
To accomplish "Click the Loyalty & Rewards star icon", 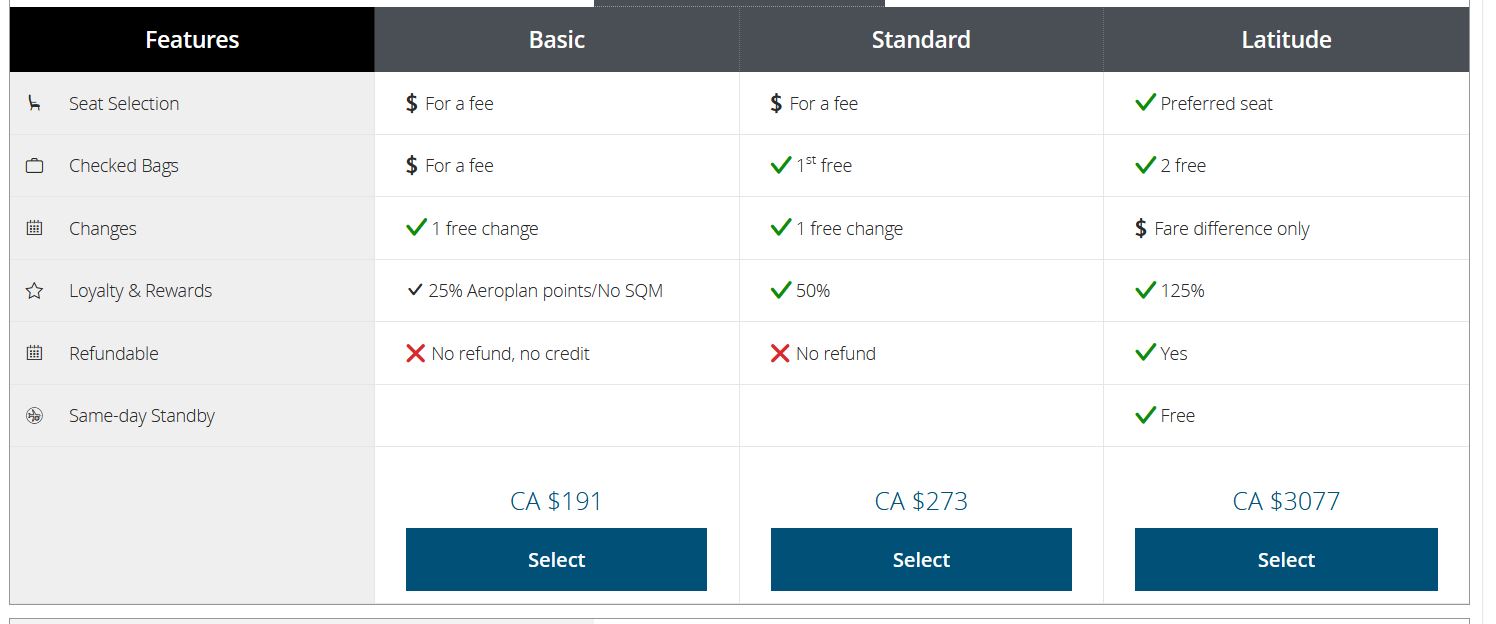I will click(34, 291).
